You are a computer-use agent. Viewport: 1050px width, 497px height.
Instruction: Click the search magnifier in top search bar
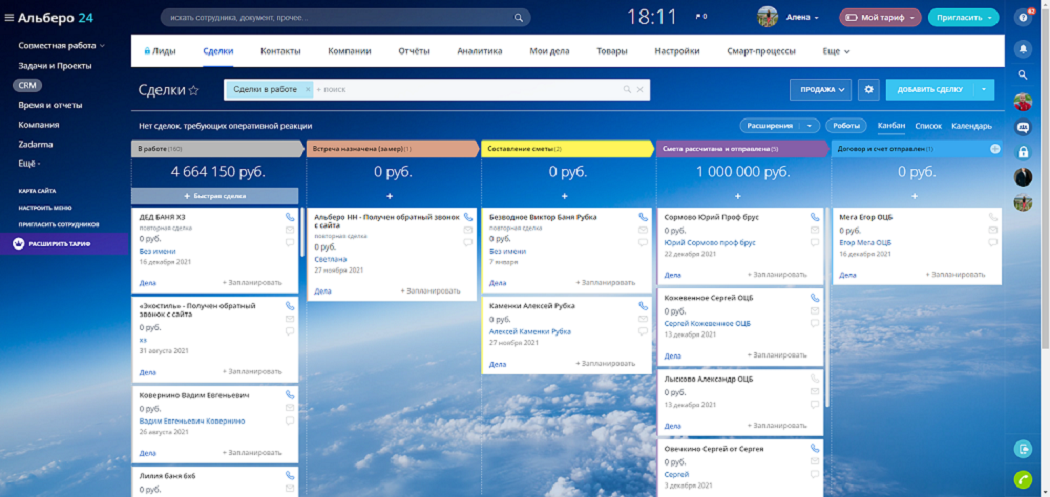(x=518, y=17)
